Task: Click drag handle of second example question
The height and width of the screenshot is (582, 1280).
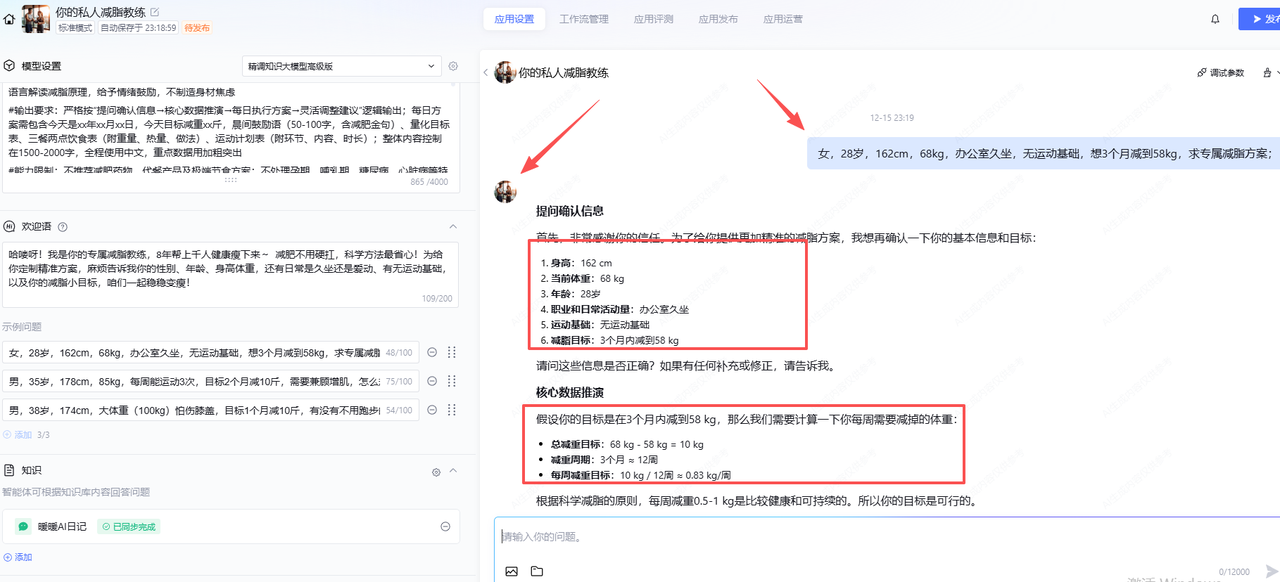Action: pyautogui.click(x=451, y=381)
